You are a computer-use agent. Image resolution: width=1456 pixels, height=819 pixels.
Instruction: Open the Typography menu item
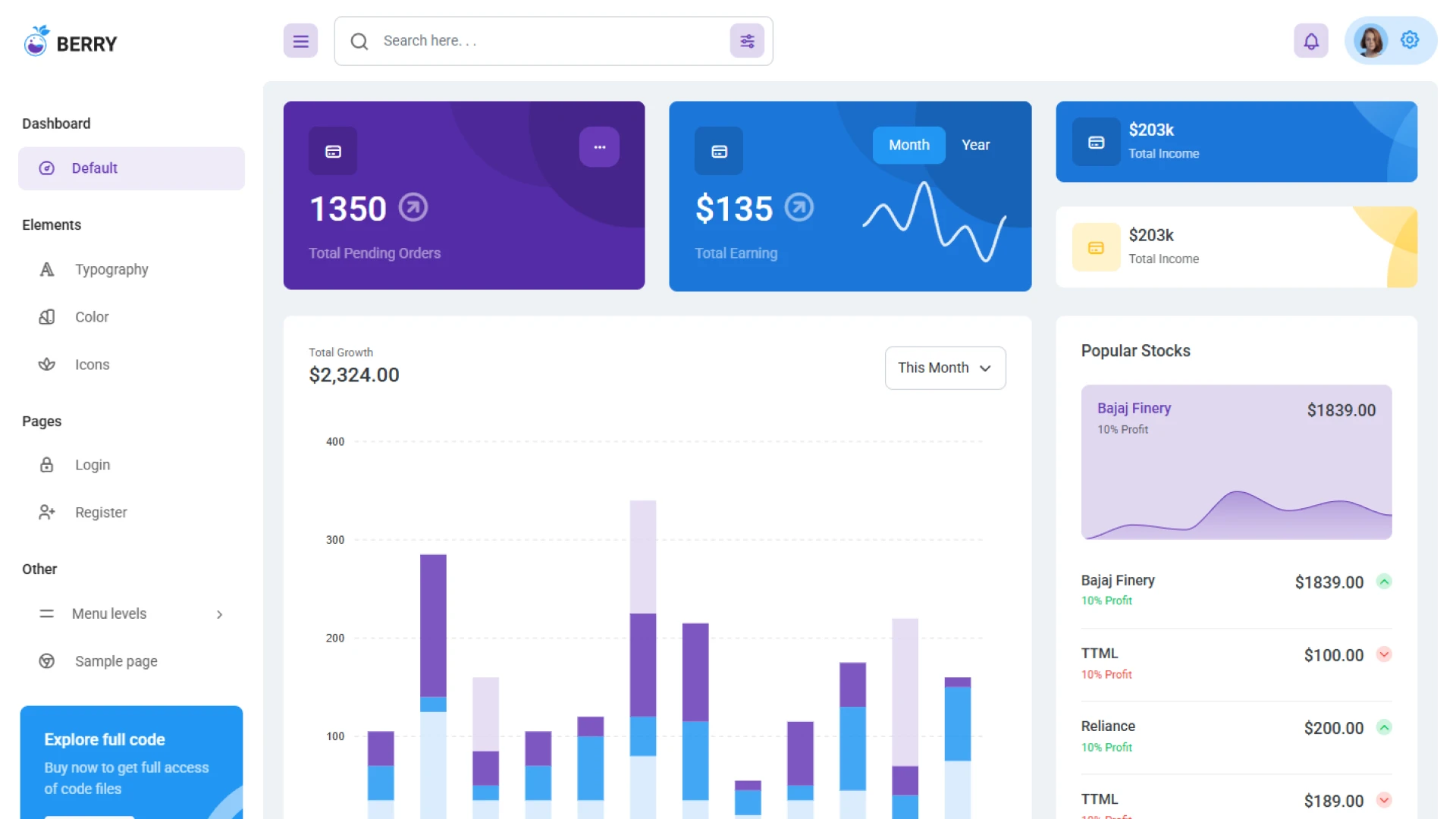(131, 269)
